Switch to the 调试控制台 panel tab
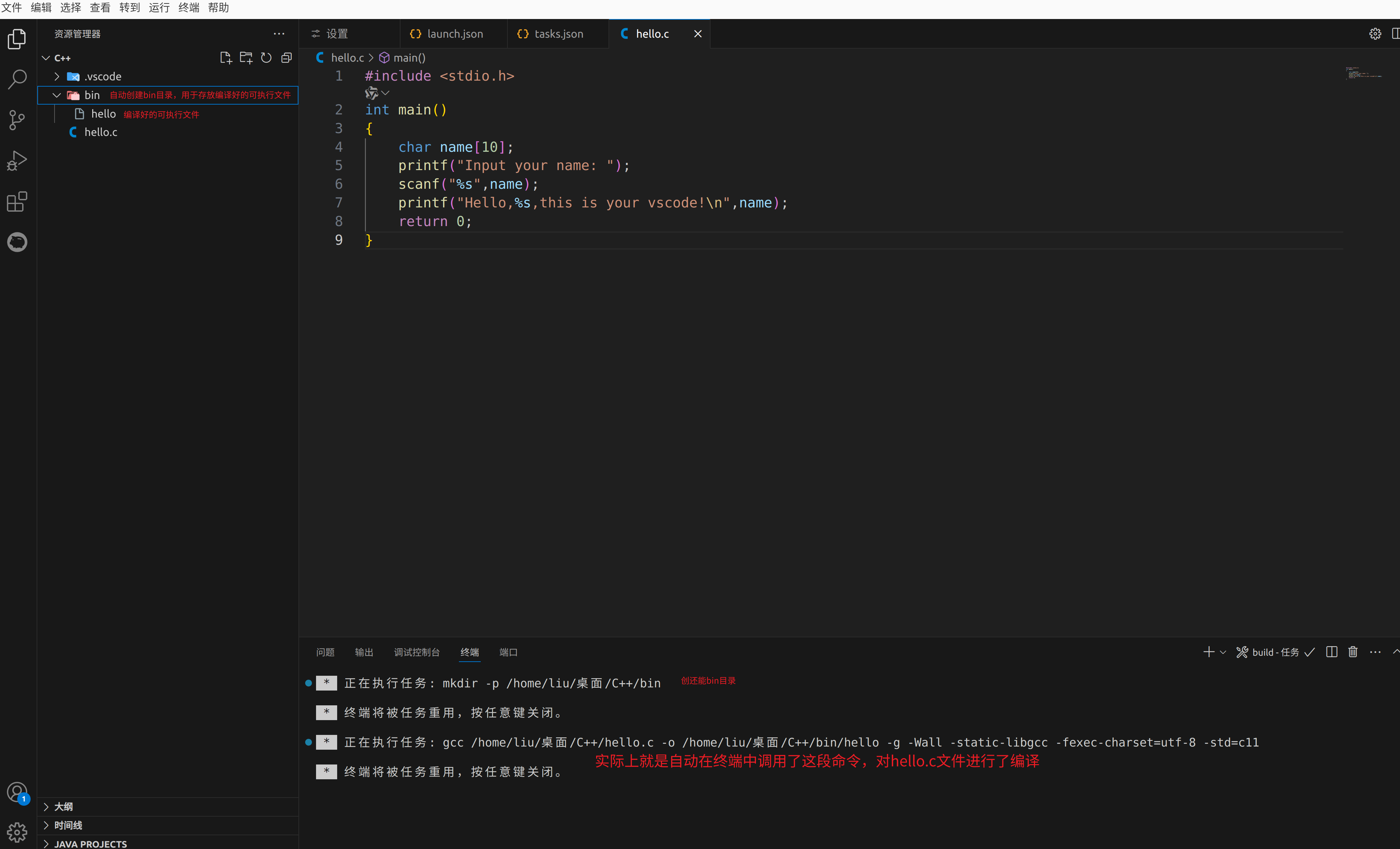The image size is (1400, 849). click(416, 652)
